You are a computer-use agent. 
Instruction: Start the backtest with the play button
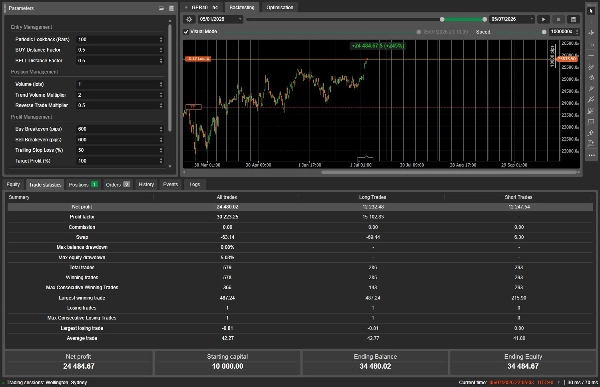[543, 19]
